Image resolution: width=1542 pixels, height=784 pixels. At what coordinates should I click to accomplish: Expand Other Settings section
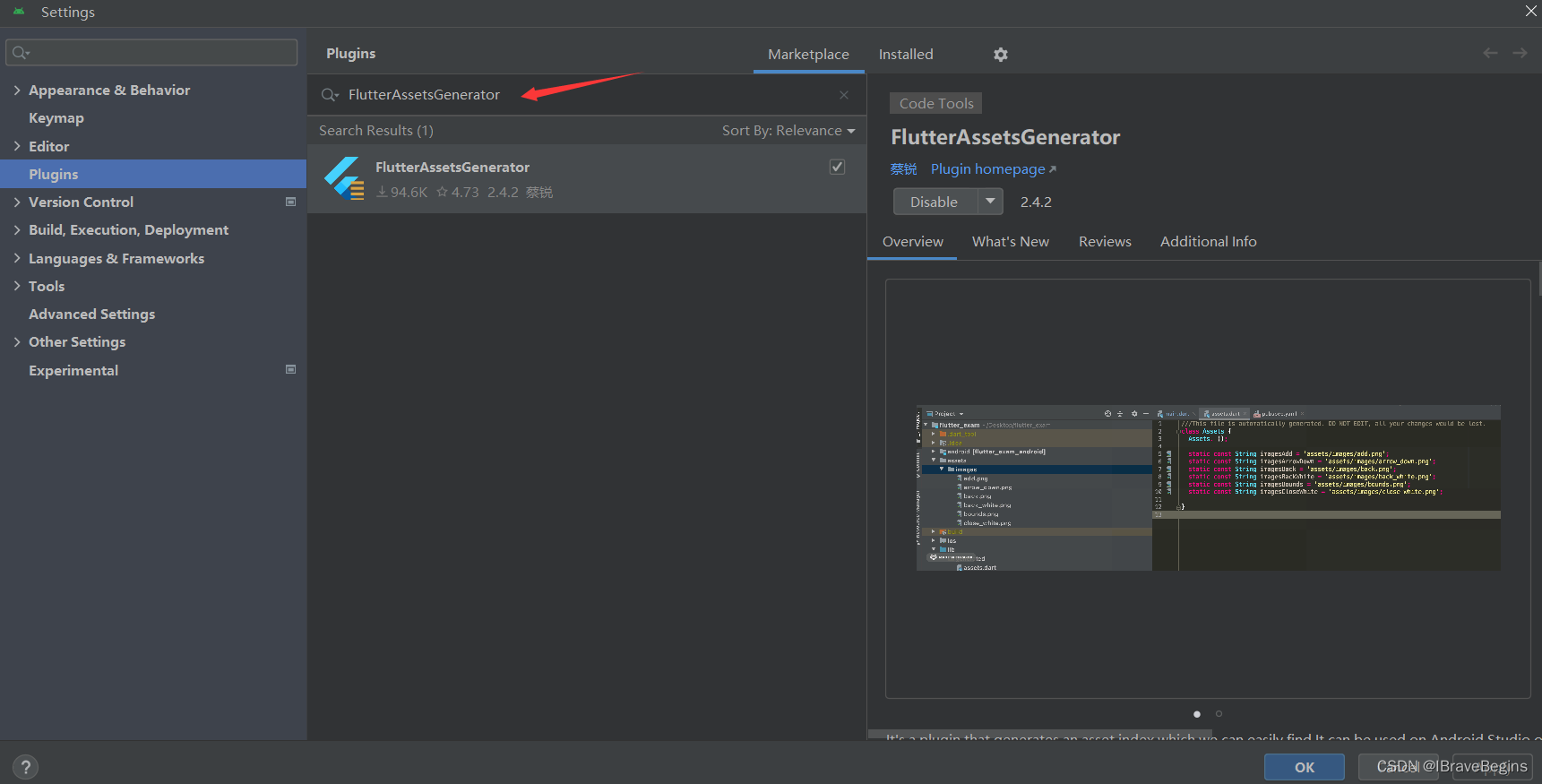coord(17,341)
